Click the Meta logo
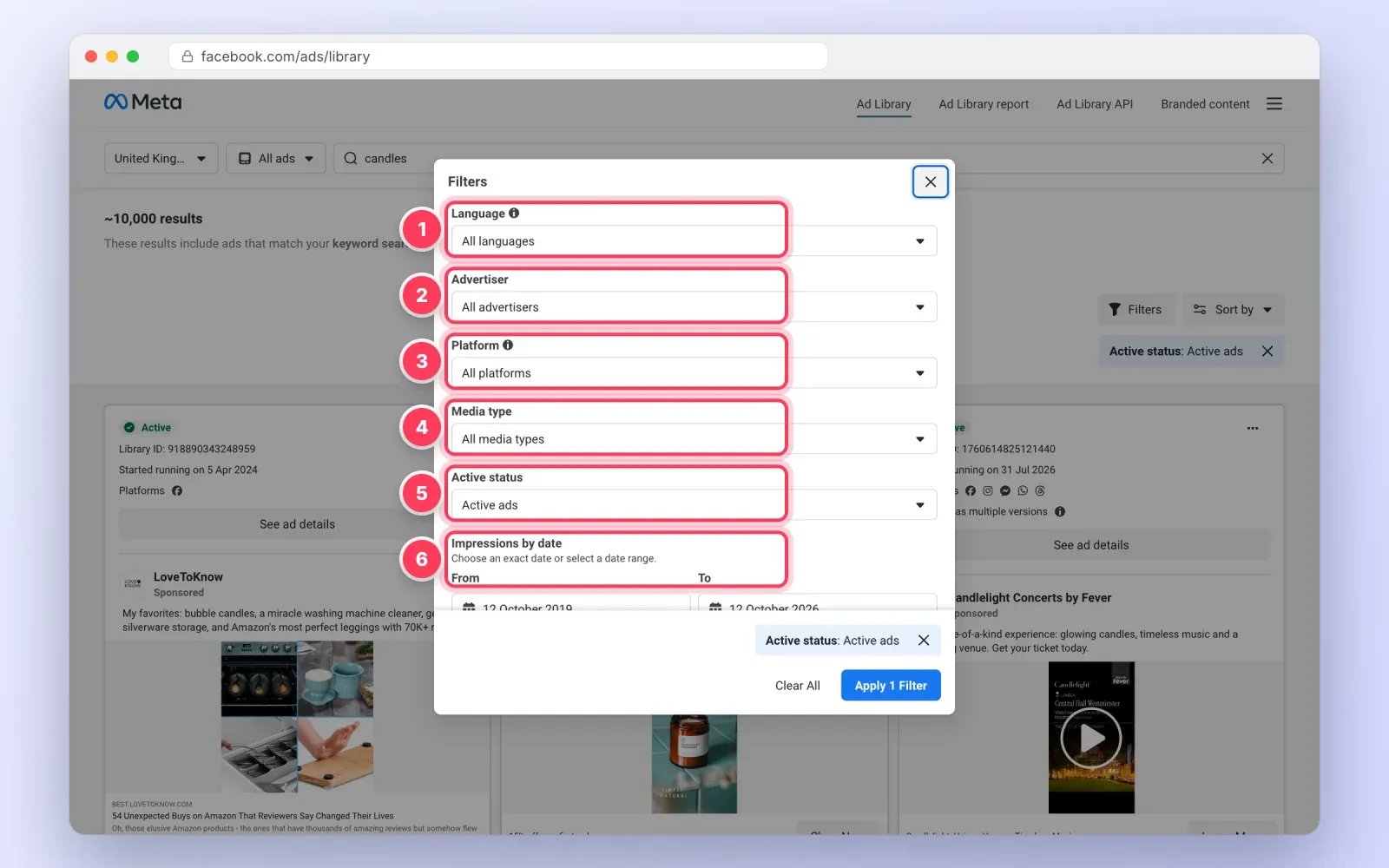The image size is (1389, 868). (142, 102)
